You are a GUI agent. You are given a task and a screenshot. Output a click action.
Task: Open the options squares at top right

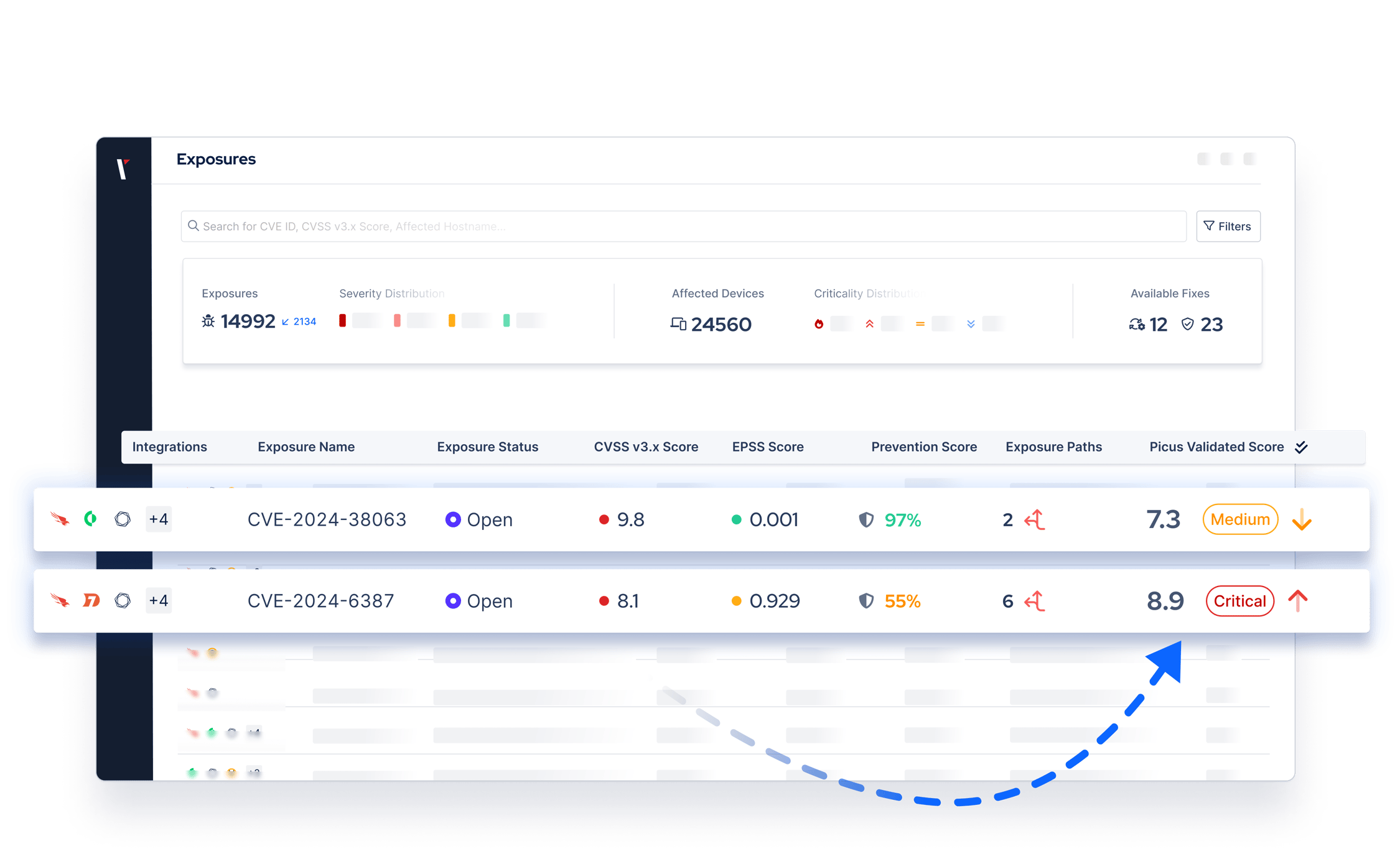point(1226,159)
